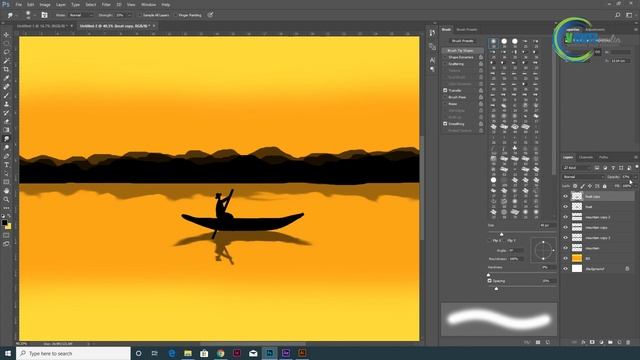This screenshot has height=360, width=640.
Task: Select the Zoom tool
Action: (6, 200)
